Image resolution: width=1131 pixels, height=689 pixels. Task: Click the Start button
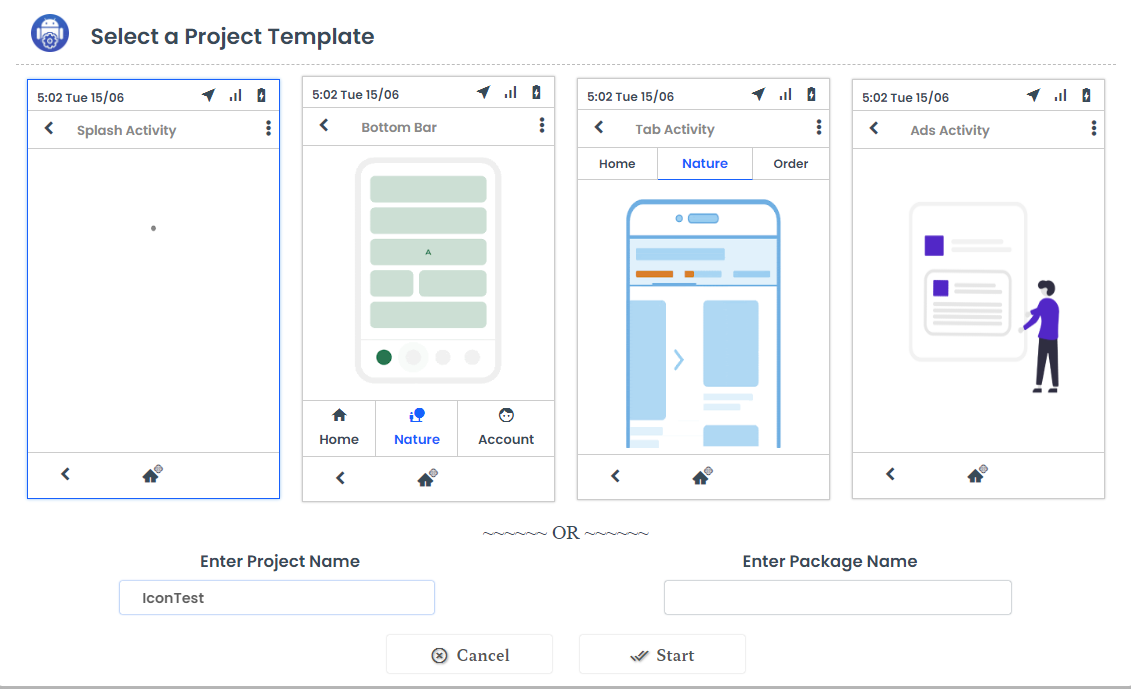click(x=662, y=654)
